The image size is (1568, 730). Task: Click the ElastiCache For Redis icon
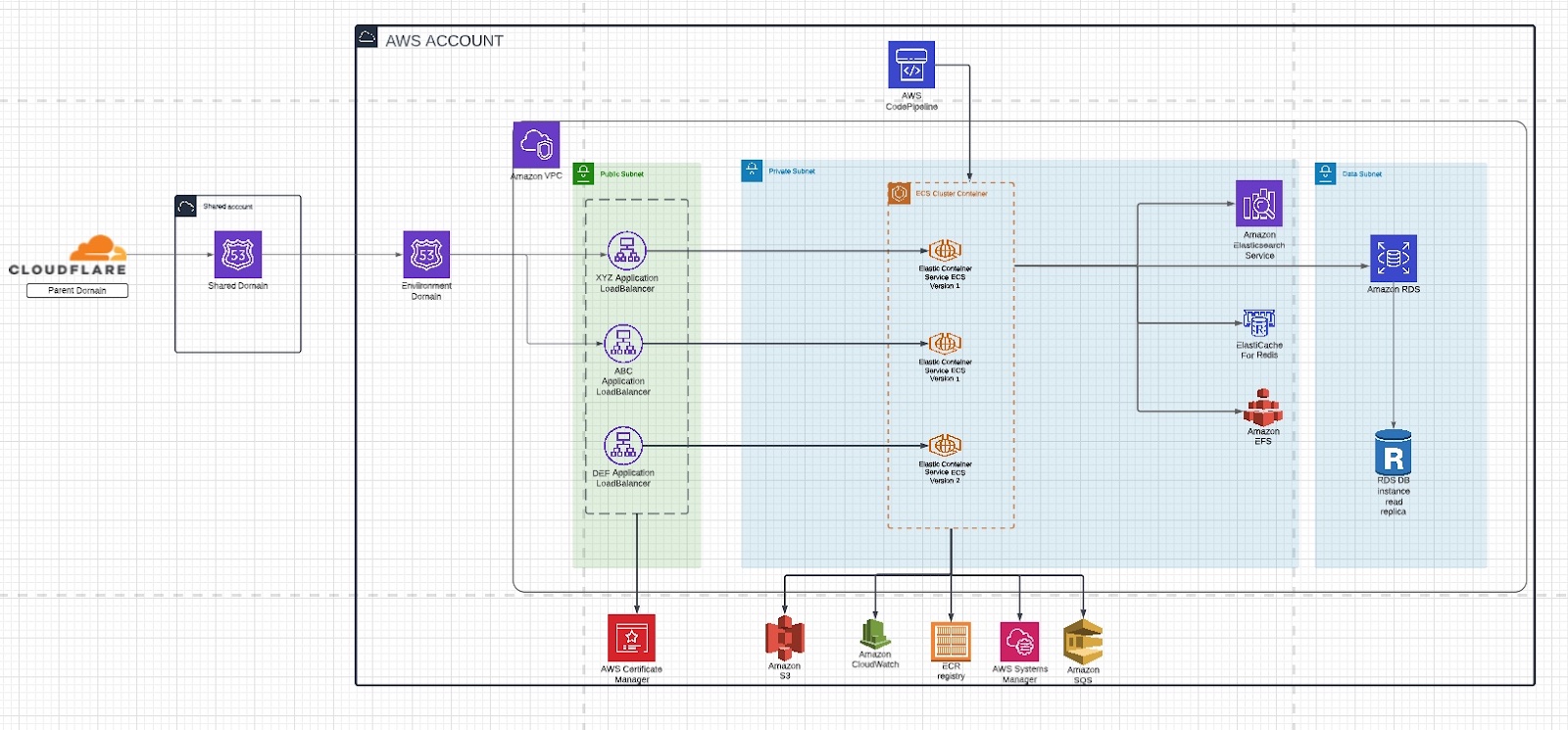[x=1259, y=323]
